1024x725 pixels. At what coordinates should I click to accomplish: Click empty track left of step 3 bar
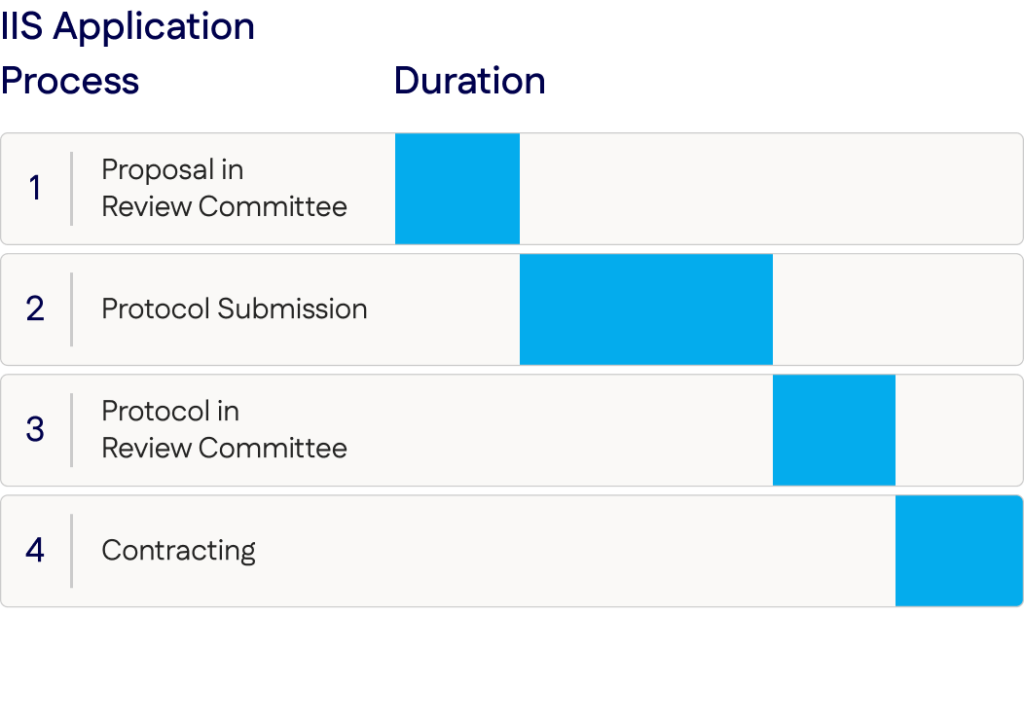(560, 430)
